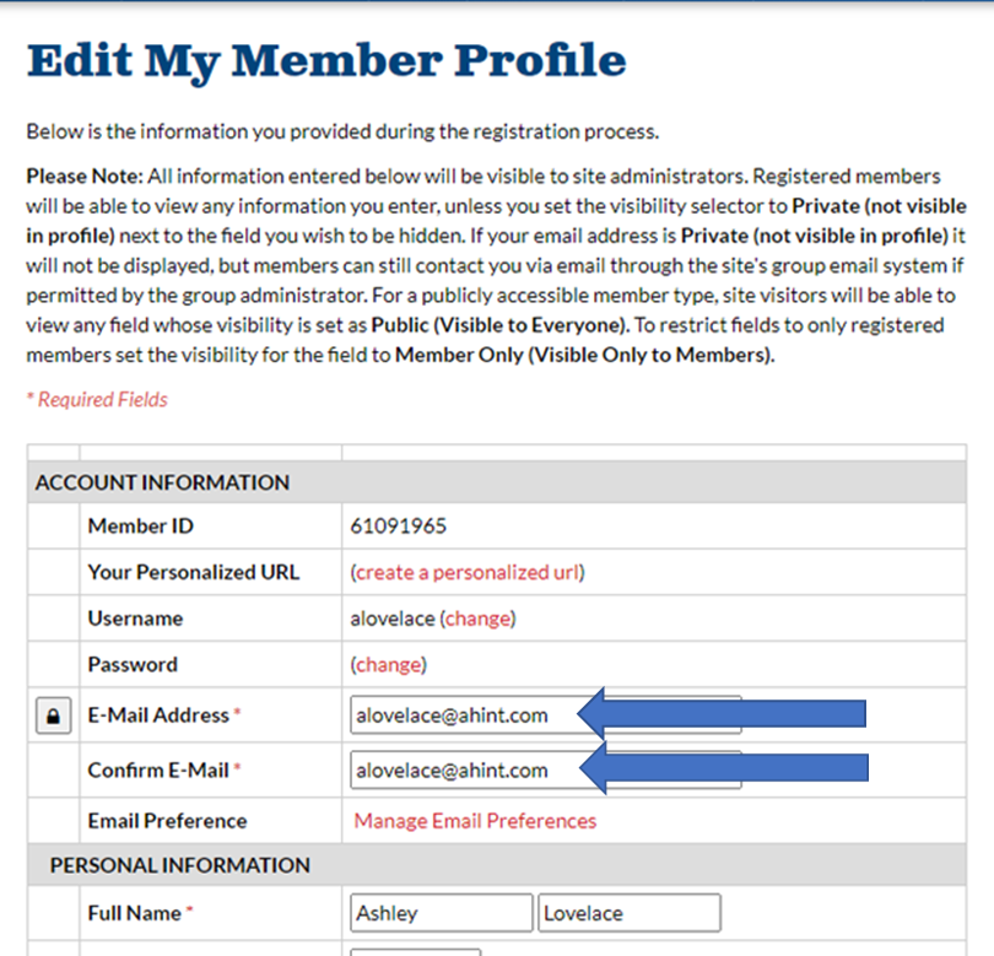Select the first name field containing Ashley
This screenshot has height=956, width=994.
click(441, 913)
